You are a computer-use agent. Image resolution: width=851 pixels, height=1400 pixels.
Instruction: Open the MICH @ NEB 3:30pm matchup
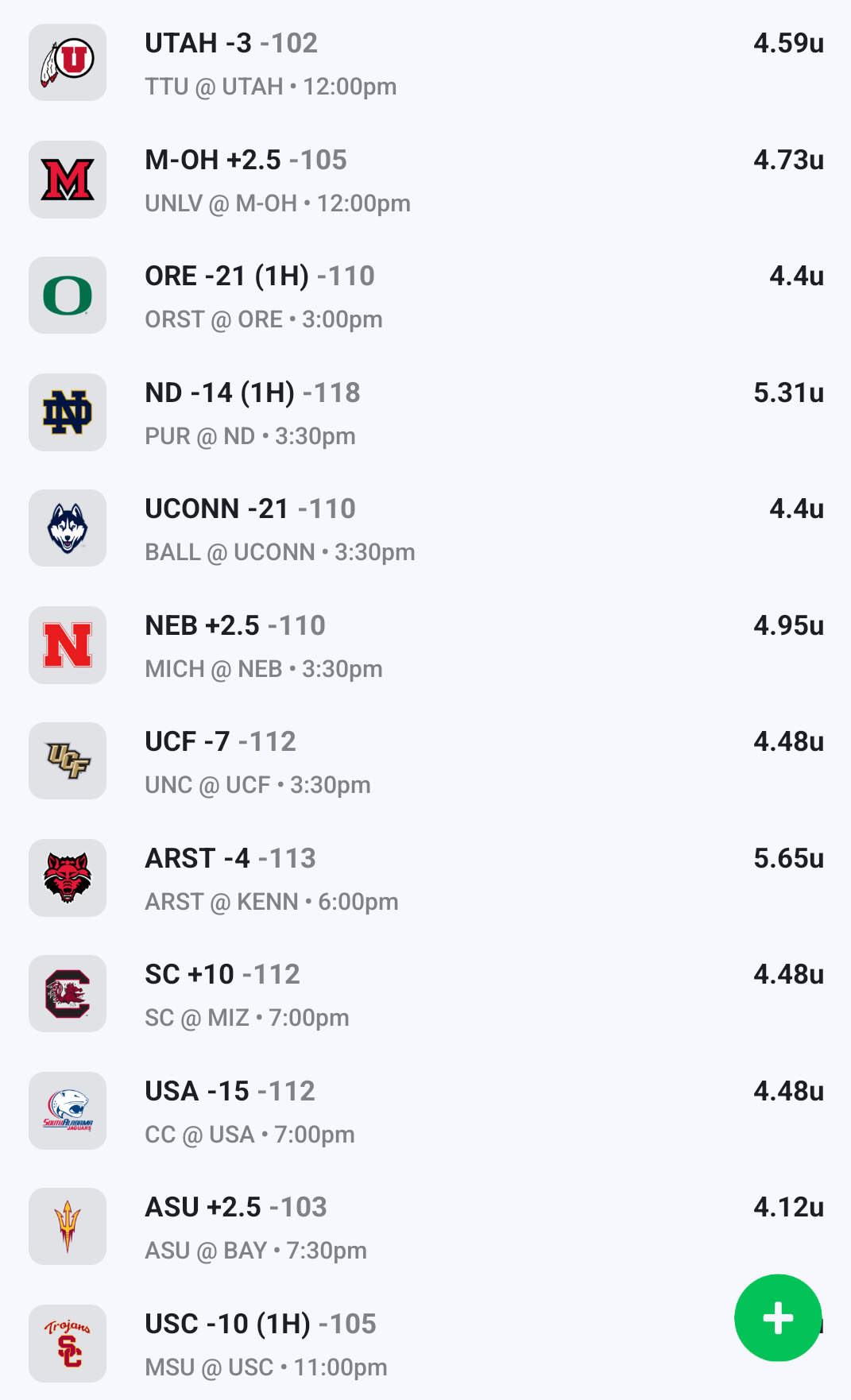pyautogui.click(x=263, y=669)
